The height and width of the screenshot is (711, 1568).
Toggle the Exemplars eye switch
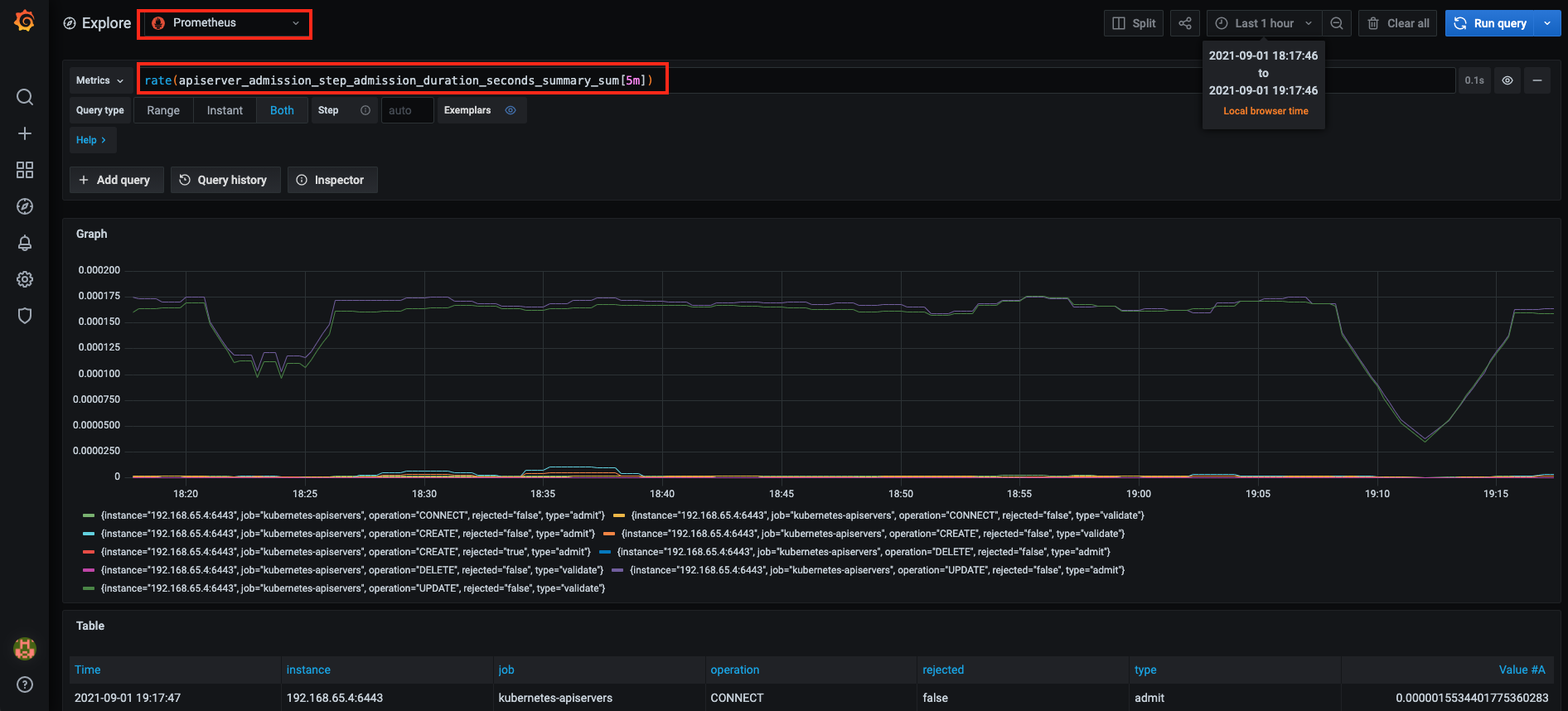click(x=511, y=110)
